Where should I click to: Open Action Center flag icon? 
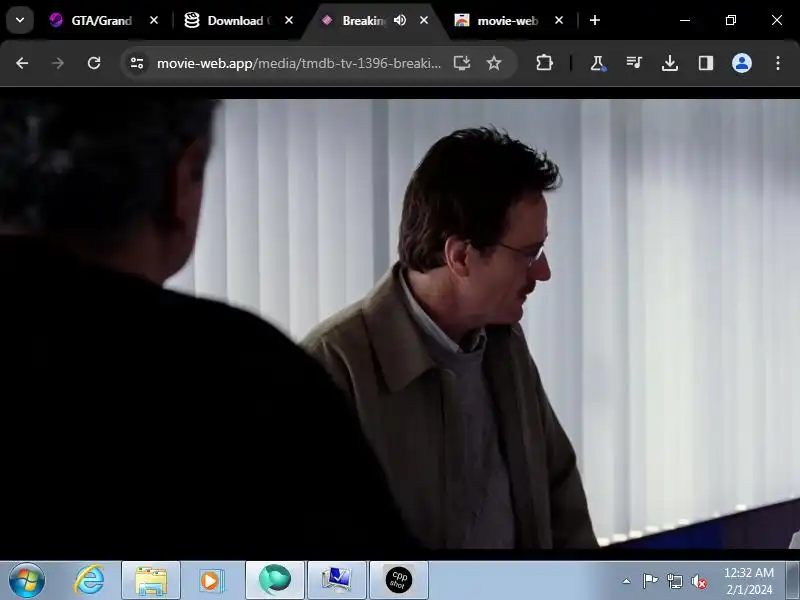point(650,581)
